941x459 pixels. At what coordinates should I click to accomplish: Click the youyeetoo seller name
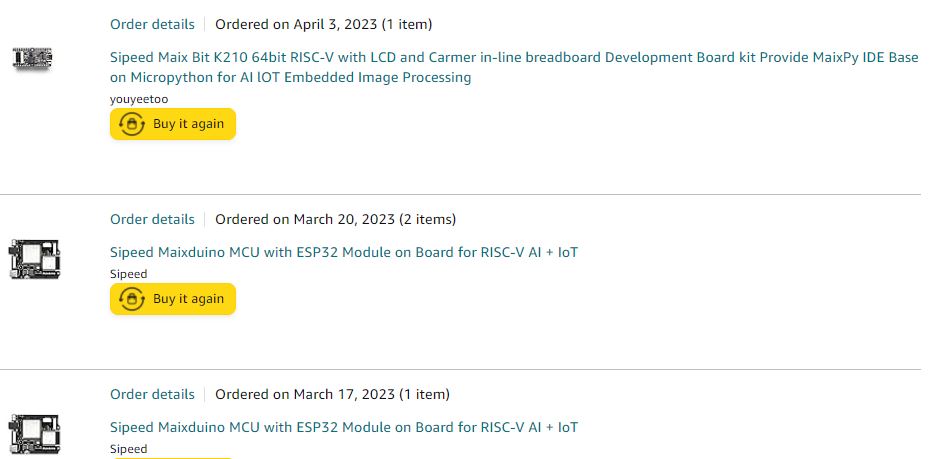139,99
